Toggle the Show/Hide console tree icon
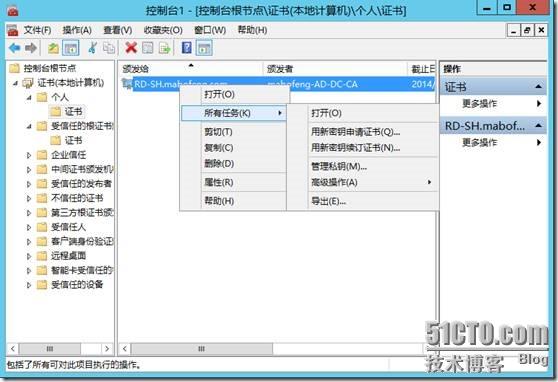This screenshot has width=558, height=382. [70, 48]
